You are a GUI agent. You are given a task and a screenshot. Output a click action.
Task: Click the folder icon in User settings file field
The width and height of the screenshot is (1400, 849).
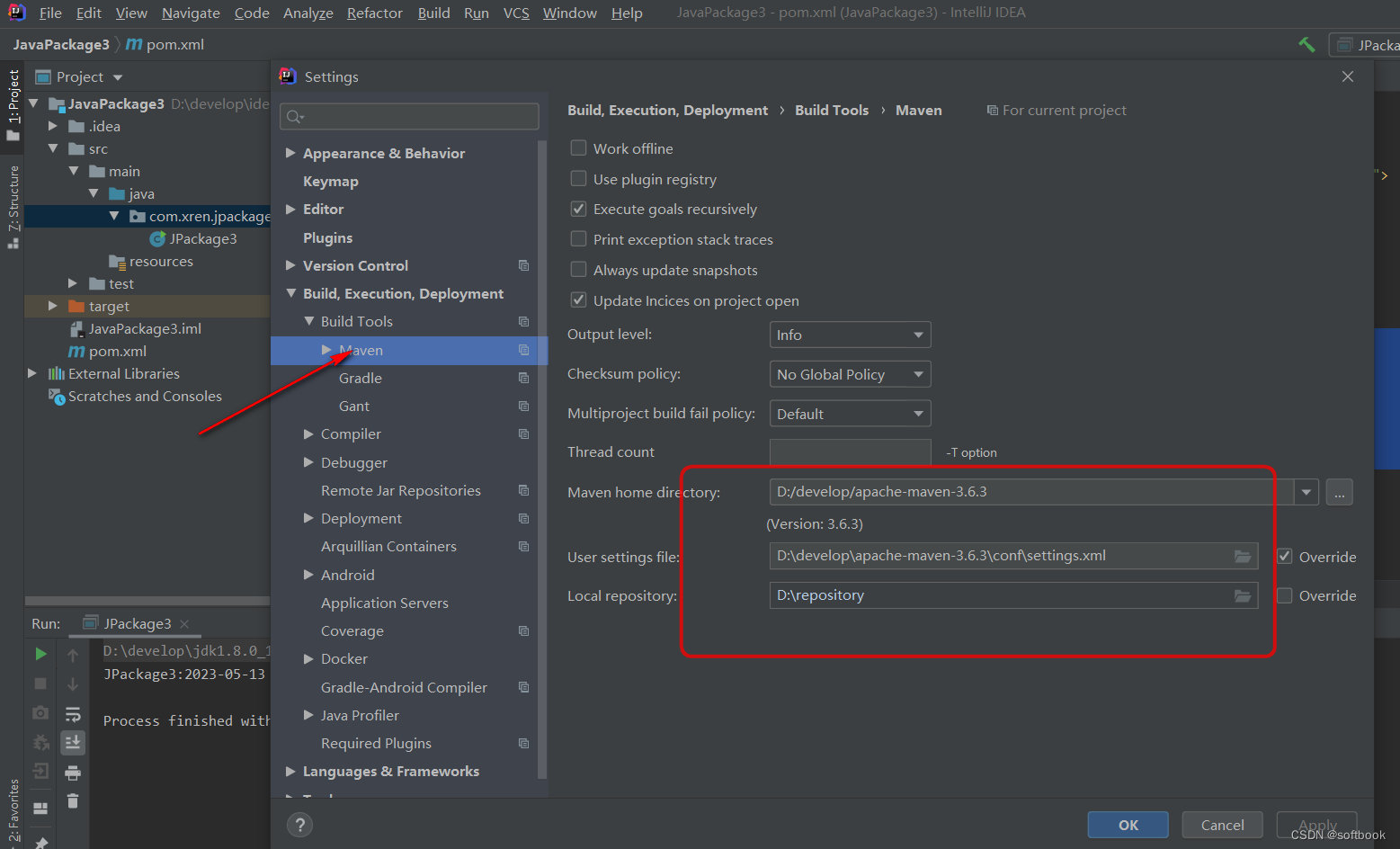[x=1243, y=557]
